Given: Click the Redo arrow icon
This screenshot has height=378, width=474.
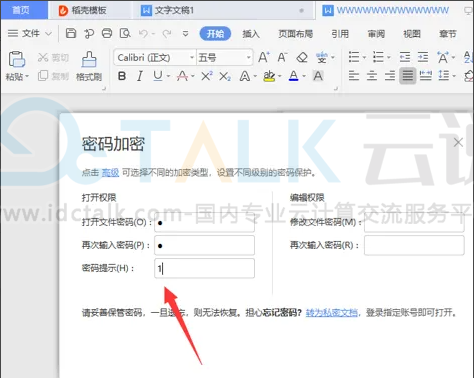Looking at the screenshot, I should (x=167, y=33).
